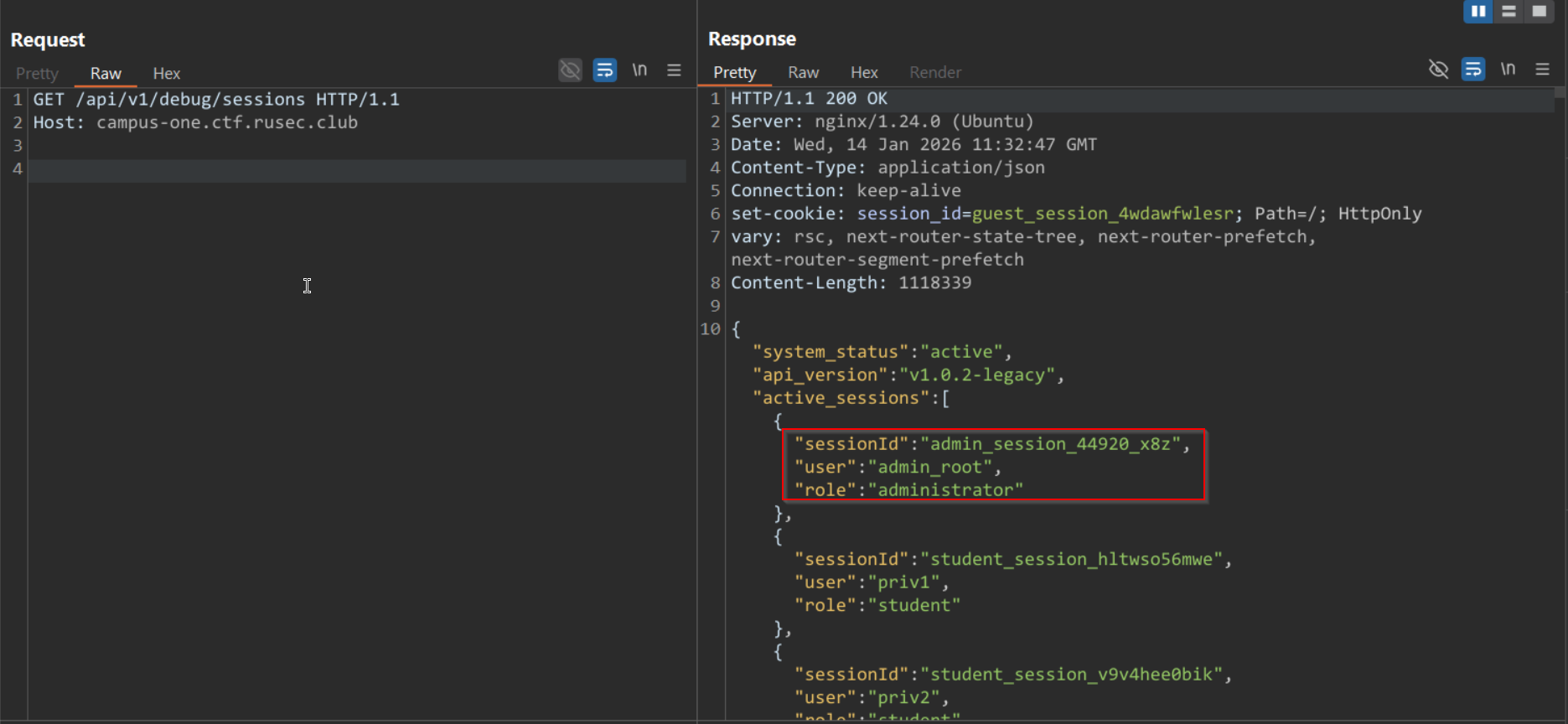
Task: Open the Request Hex tab
Action: coord(166,74)
